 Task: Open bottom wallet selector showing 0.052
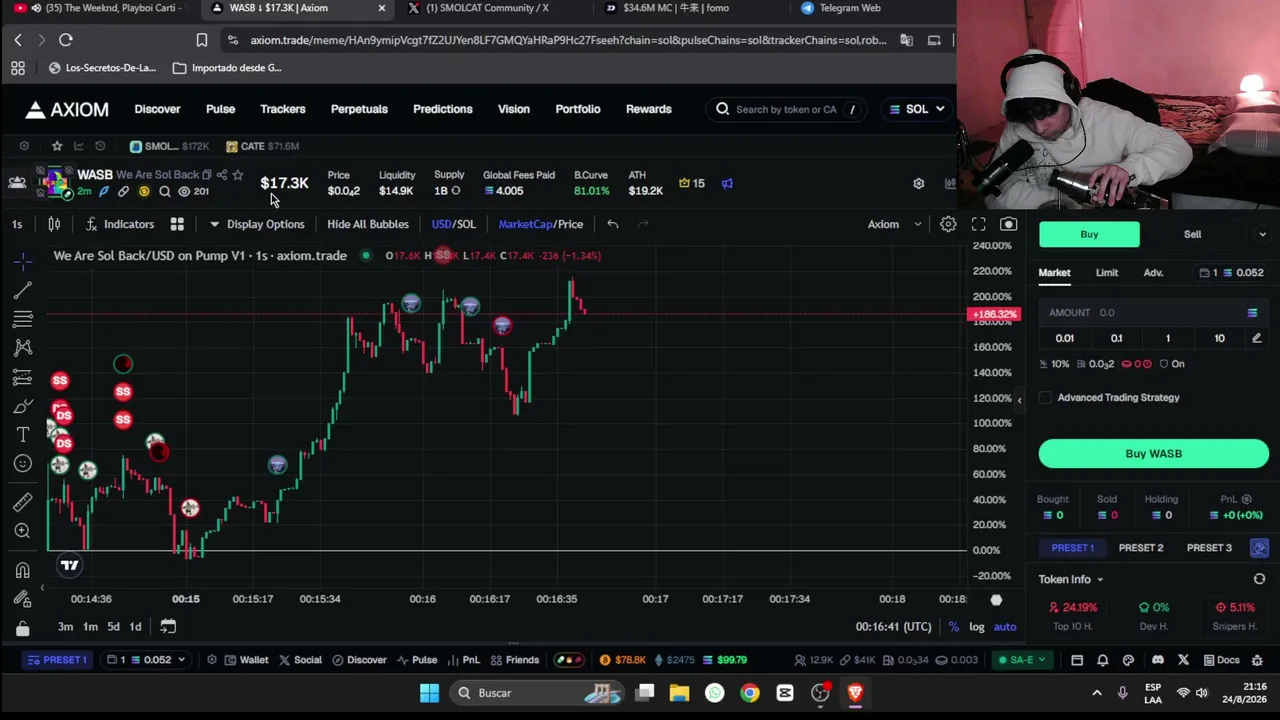point(146,660)
